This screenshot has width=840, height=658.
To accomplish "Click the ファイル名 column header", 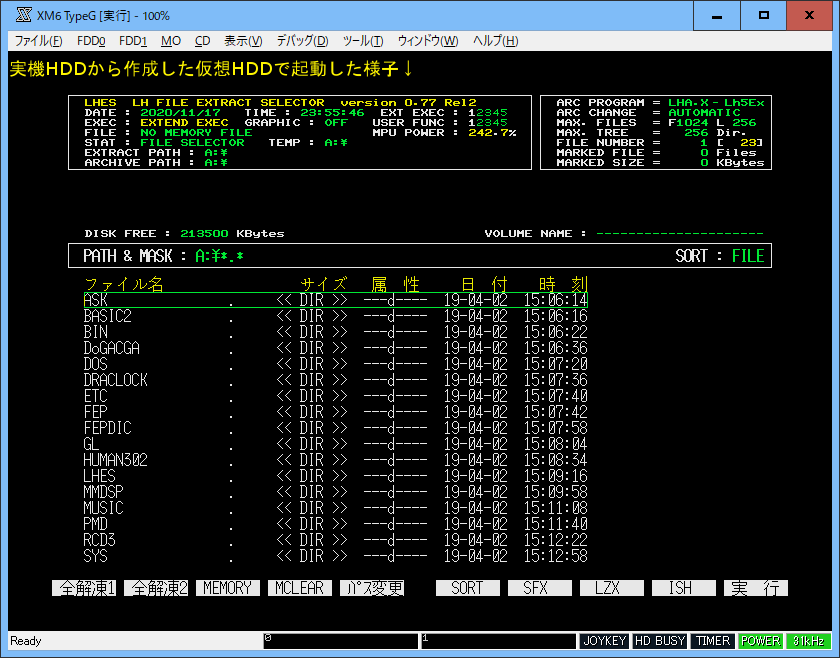I will (x=124, y=284).
